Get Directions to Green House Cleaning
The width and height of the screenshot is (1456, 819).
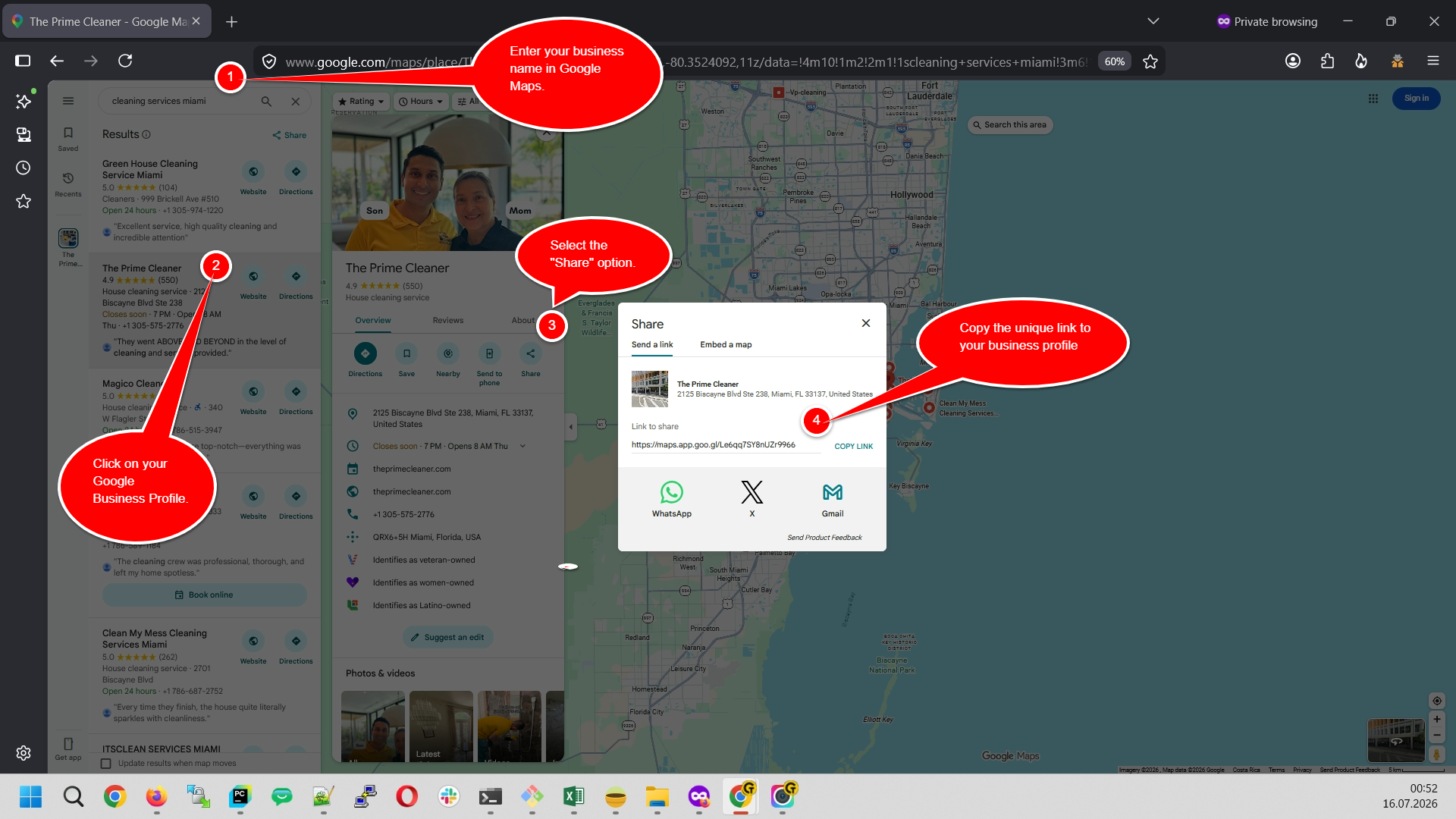(x=296, y=171)
